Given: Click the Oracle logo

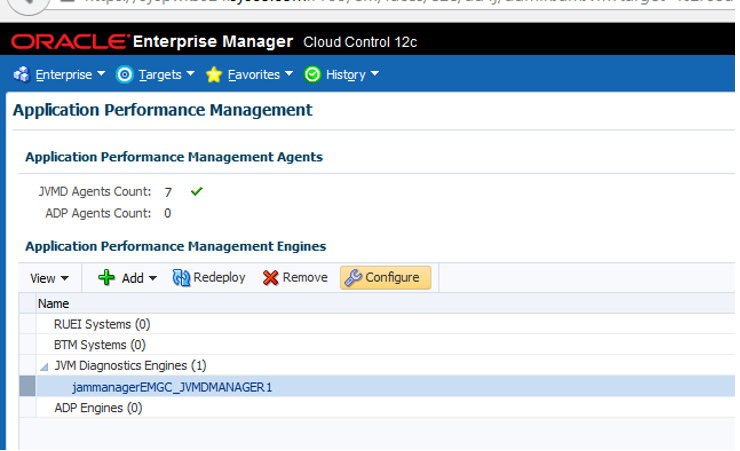Looking at the screenshot, I should 70,42.
